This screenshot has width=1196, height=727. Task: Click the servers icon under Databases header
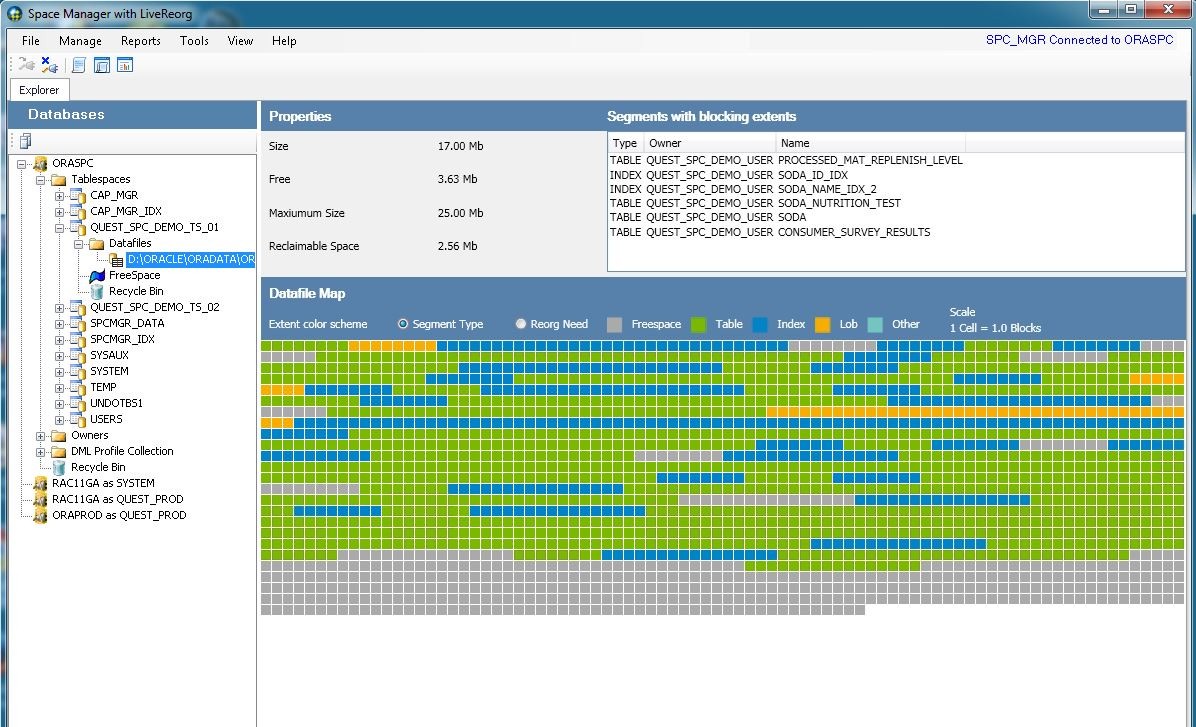click(25, 141)
